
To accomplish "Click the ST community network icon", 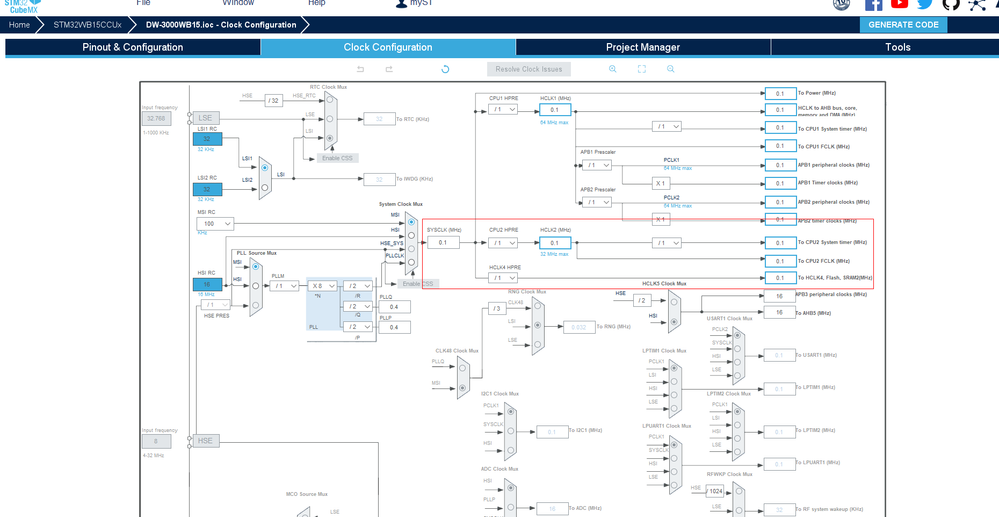I will (x=976, y=4).
